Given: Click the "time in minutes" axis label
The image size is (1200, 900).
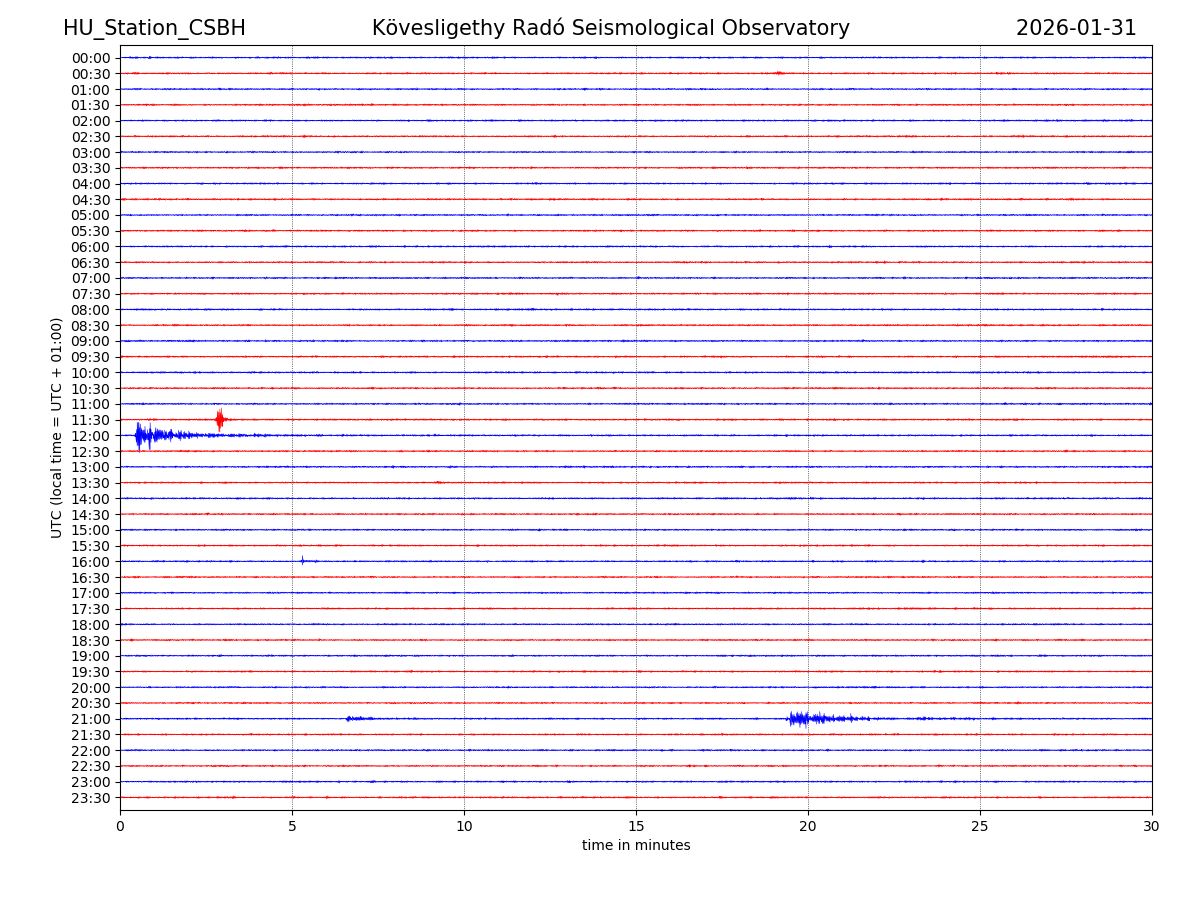Looking at the screenshot, I should click(636, 846).
